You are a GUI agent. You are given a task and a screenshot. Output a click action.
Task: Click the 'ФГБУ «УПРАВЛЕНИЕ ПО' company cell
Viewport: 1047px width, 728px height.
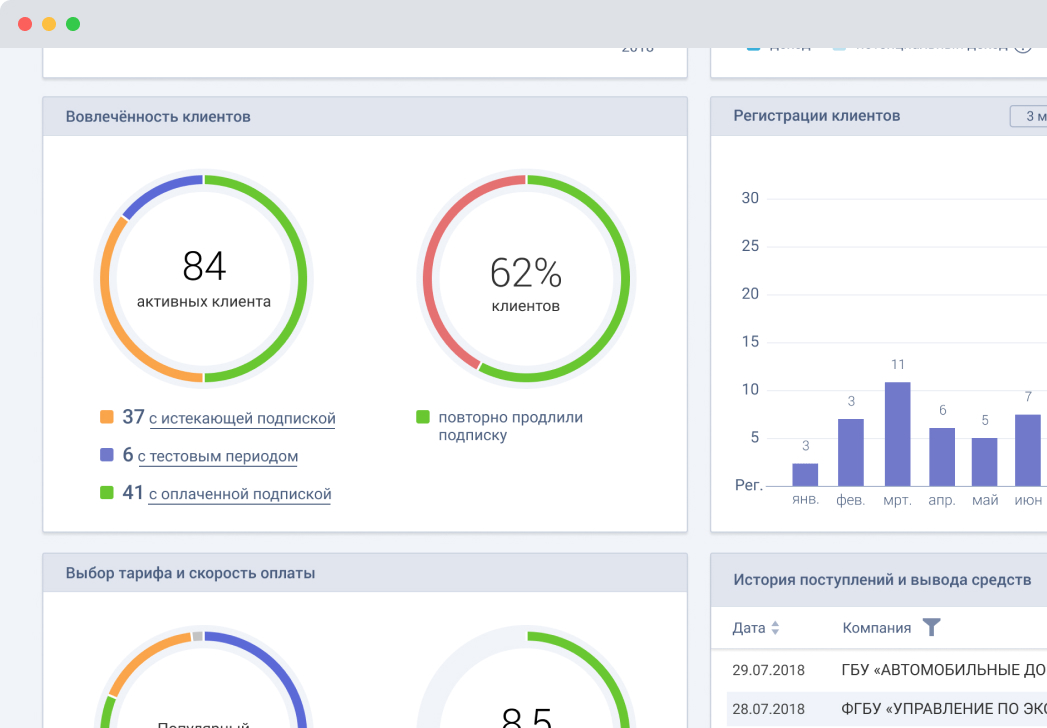pos(944,709)
